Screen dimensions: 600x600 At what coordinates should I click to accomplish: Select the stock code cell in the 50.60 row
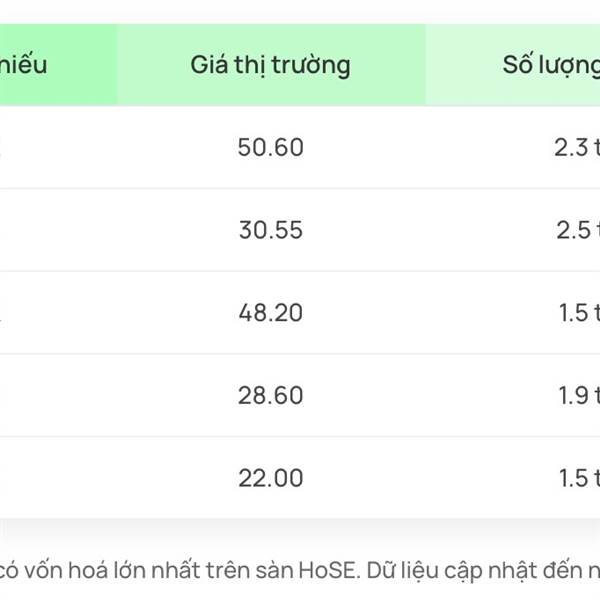pyautogui.click(x=58, y=147)
